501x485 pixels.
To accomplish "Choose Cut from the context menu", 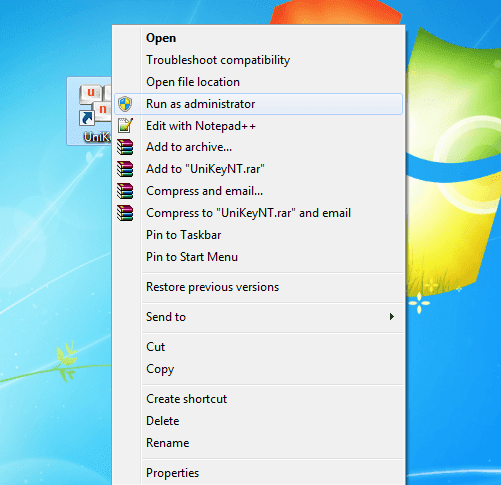I will pyautogui.click(x=258, y=347).
